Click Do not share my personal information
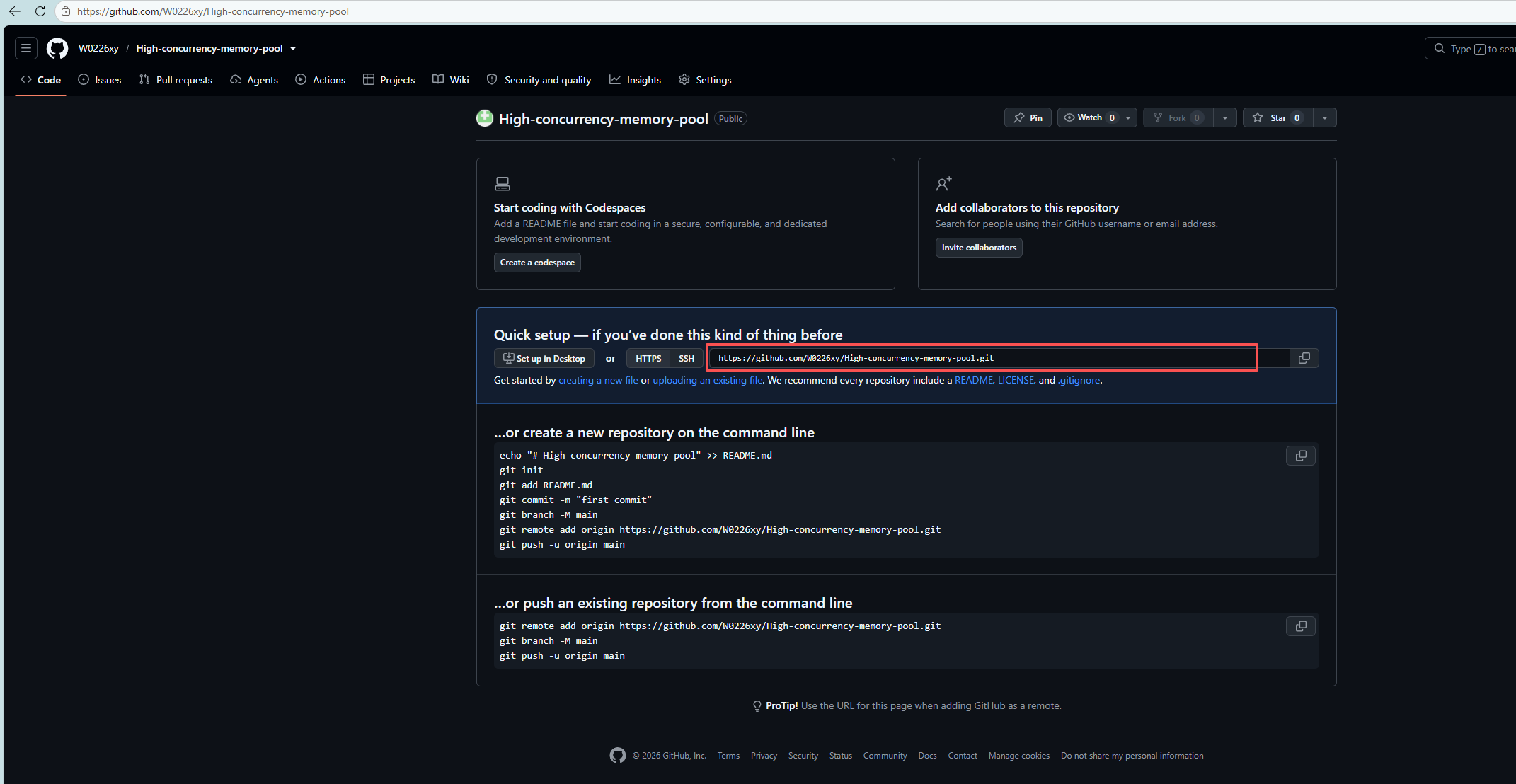 pyautogui.click(x=1132, y=756)
